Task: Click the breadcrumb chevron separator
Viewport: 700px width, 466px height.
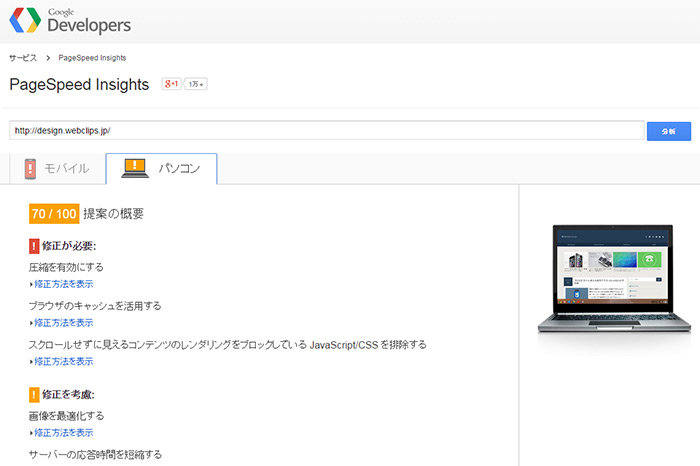Action: click(x=48, y=58)
